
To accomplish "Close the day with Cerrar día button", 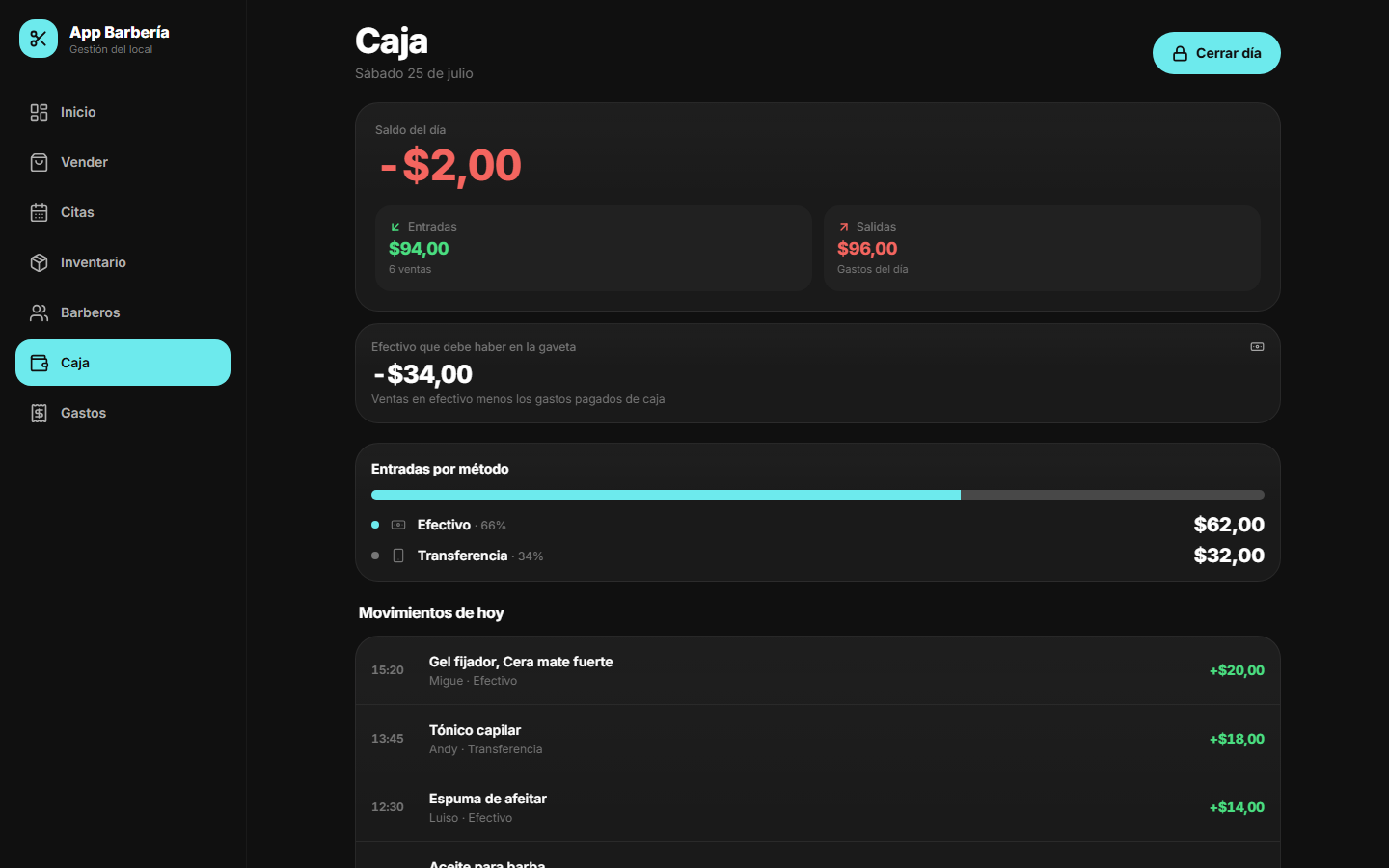I will [1216, 53].
